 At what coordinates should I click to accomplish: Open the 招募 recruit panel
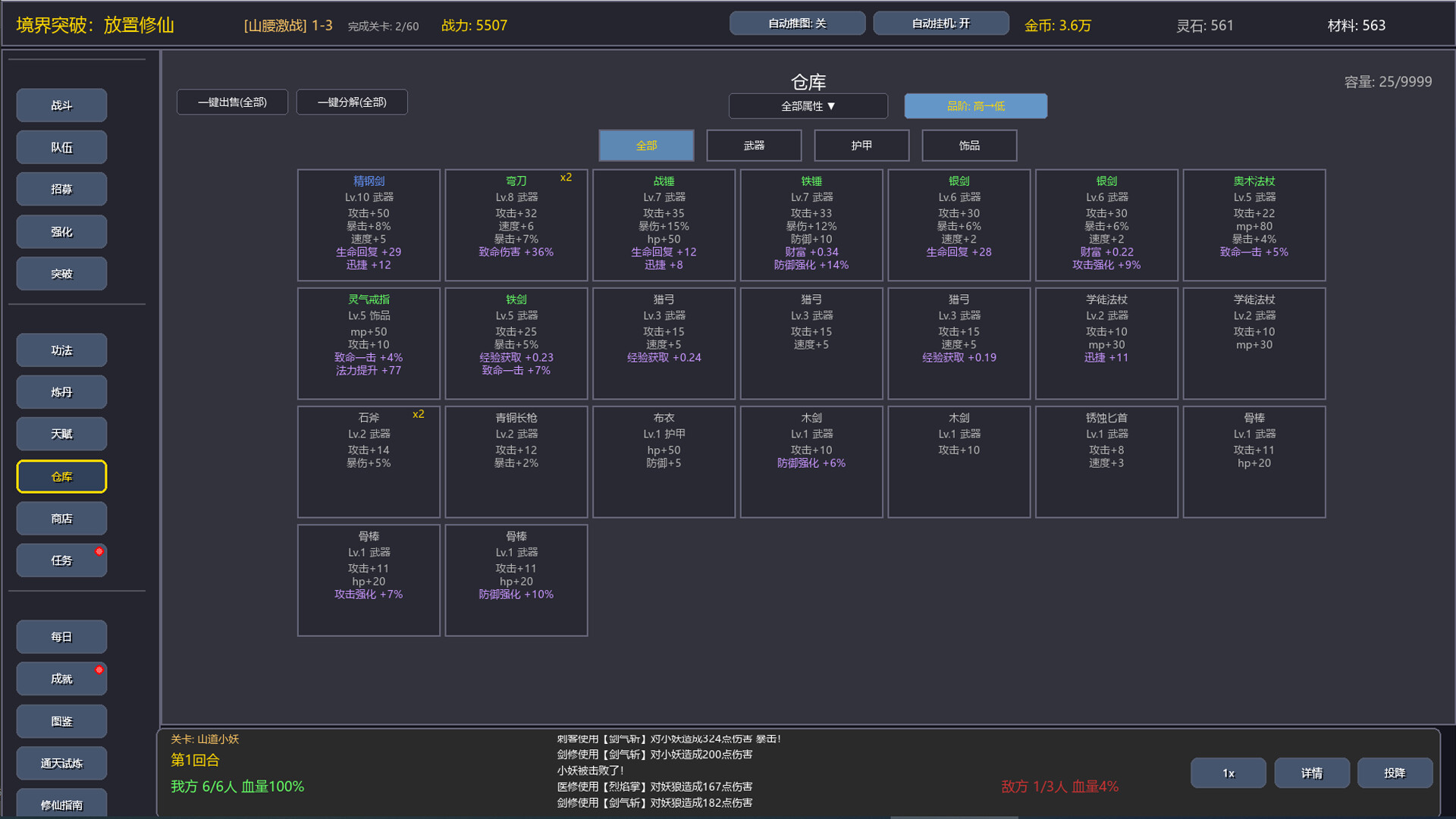[x=61, y=188]
